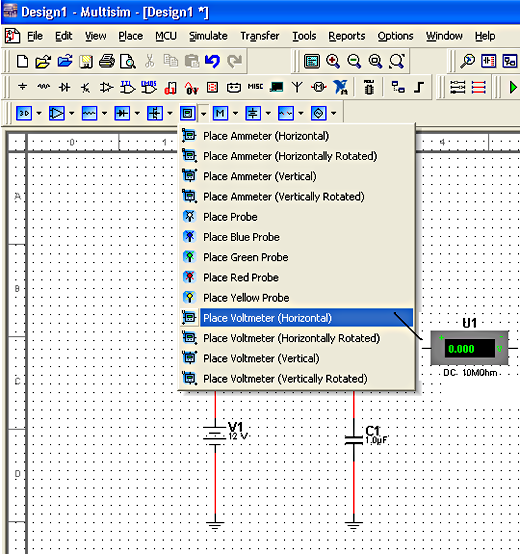Open the Transfer menu

(260, 36)
